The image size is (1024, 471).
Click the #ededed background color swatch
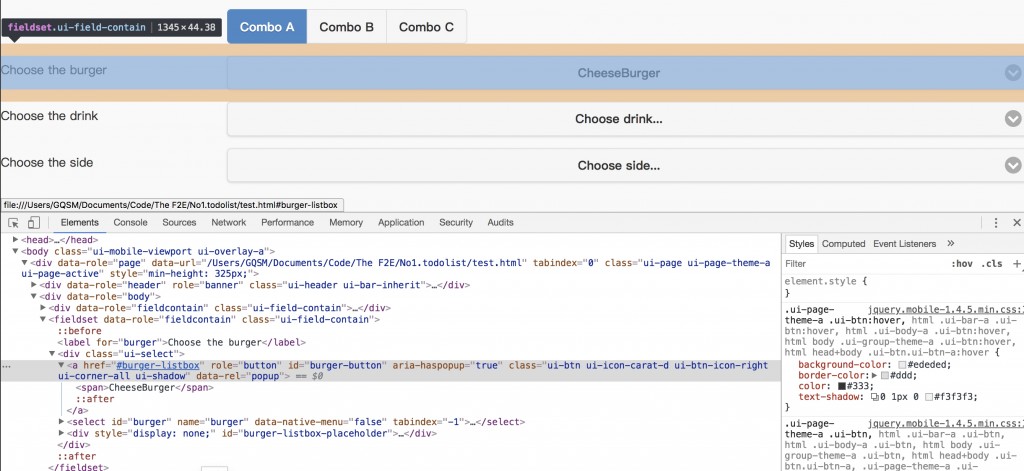point(903,365)
